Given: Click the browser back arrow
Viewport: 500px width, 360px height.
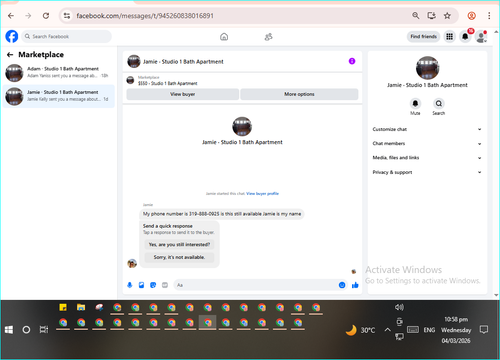Looking at the screenshot, I should pyautogui.click(x=11, y=16).
